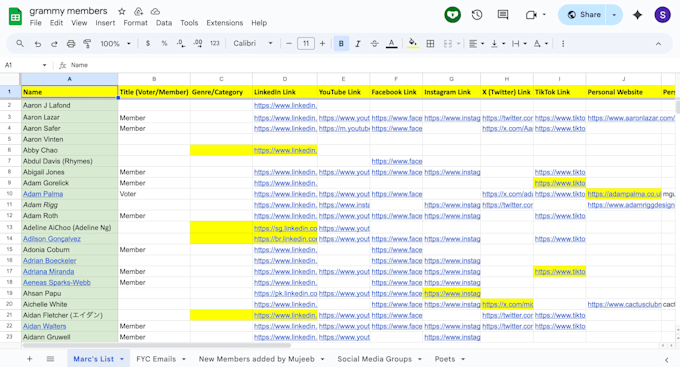Viewport: 680px width, 367px height.
Task: Open the Adam Palma name link
Action: 43,194
